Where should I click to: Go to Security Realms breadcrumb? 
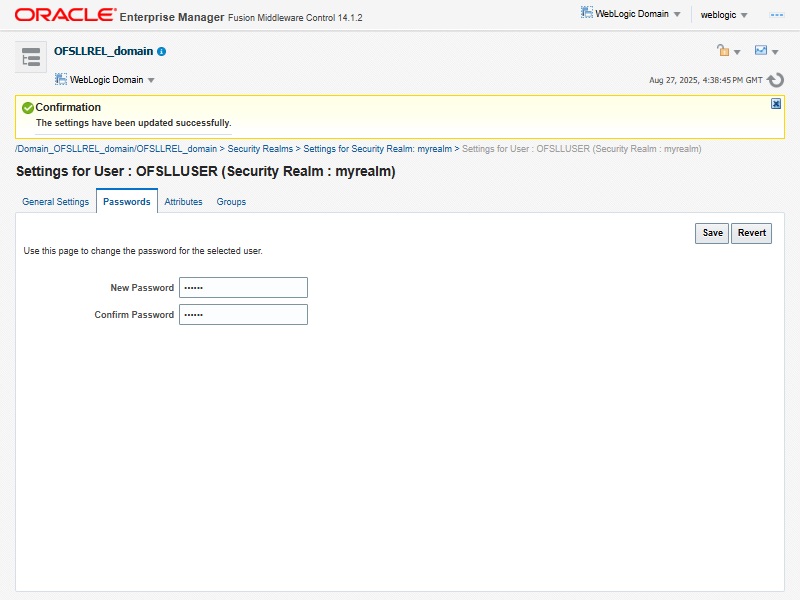pos(260,149)
